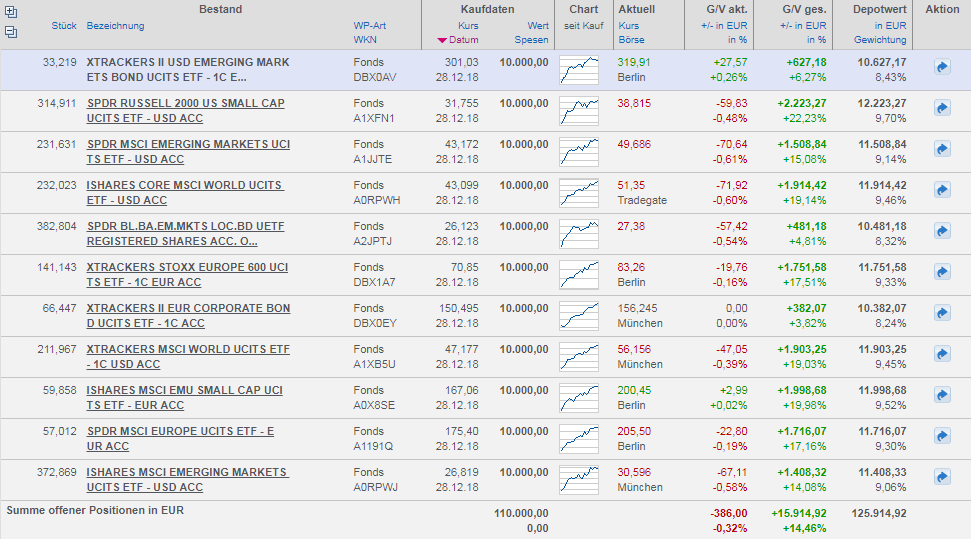Screen dimensions: 971x539
Task: View chart thumbnail for SPDR MSCI EMERGING MARKETS
Action: pos(579,152)
